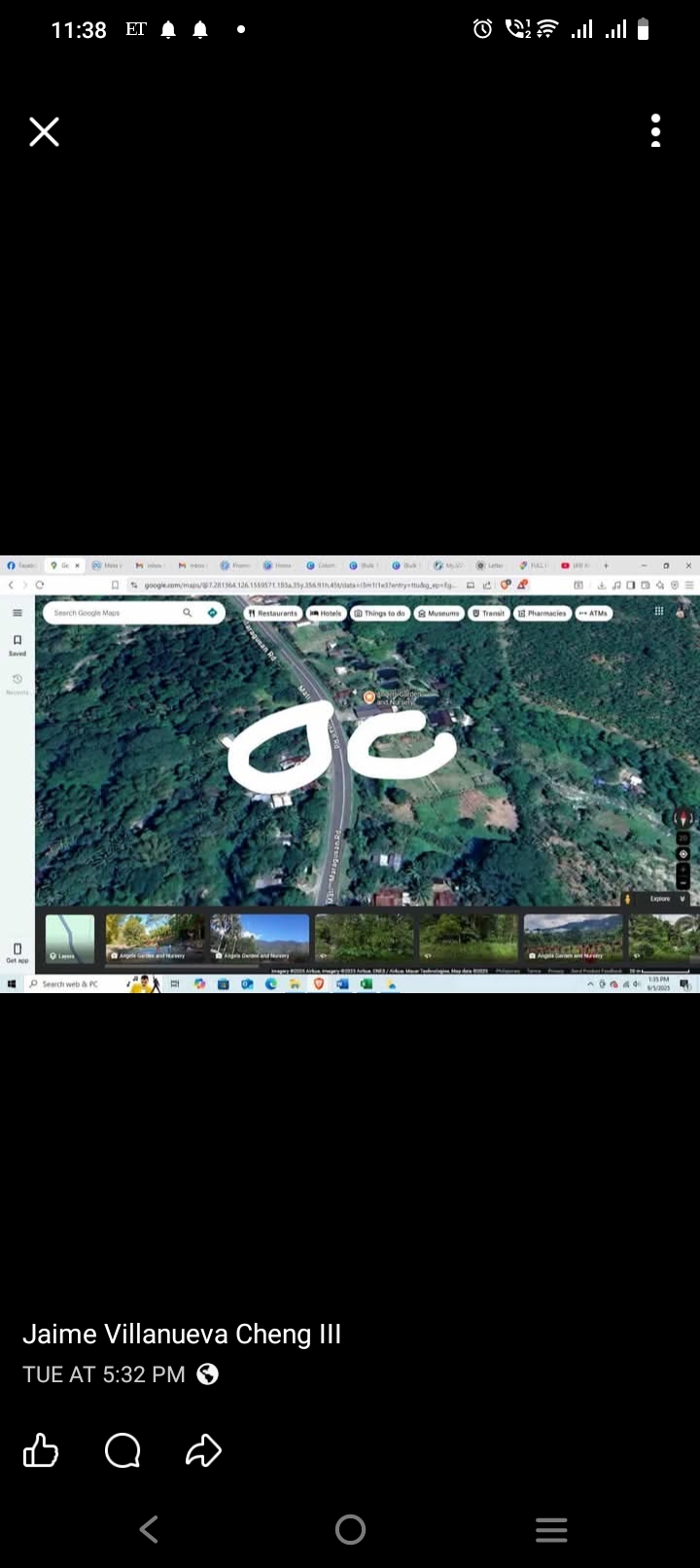Tap the Layers thumbnail on the map
The image size is (700, 1568).
point(70,939)
